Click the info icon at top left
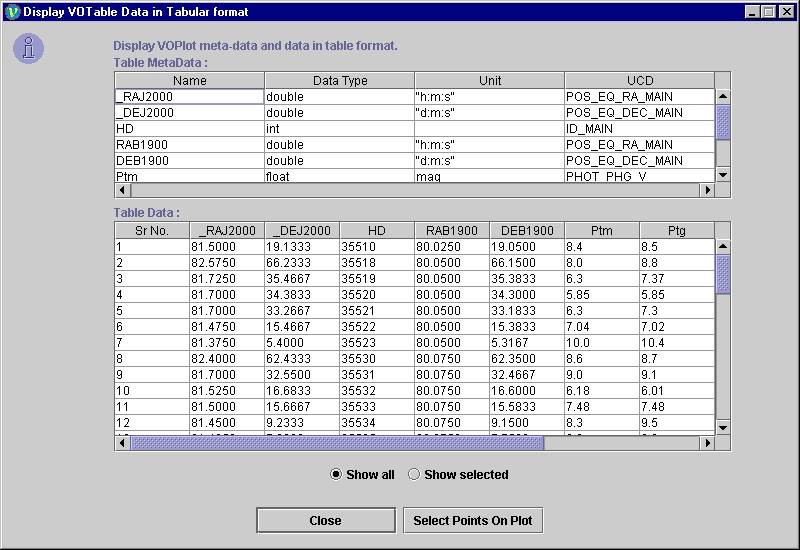800x550 pixels. 29,48
